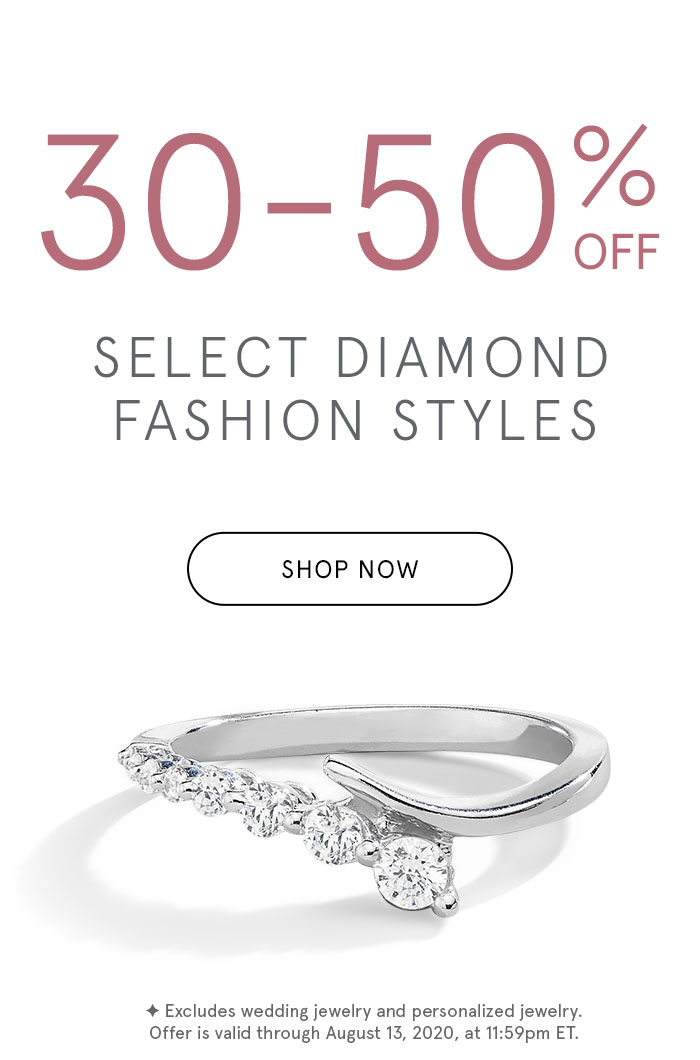The height and width of the screenshot is (1060, 700).
Task: Click the Offer is valid through line
Action: [364, 1033]
